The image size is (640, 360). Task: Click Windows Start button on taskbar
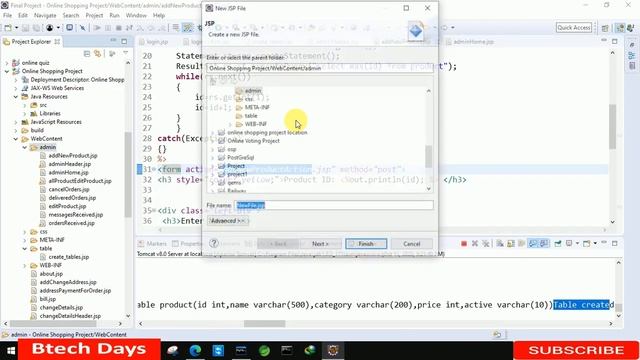pyautogui.click(x=11, y=350)
